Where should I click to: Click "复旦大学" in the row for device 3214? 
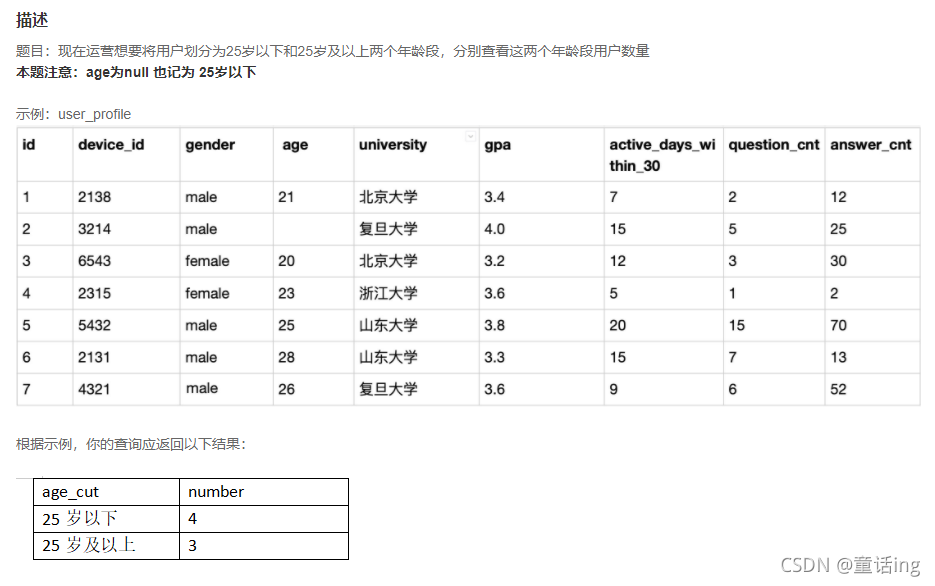pos(388,229)
